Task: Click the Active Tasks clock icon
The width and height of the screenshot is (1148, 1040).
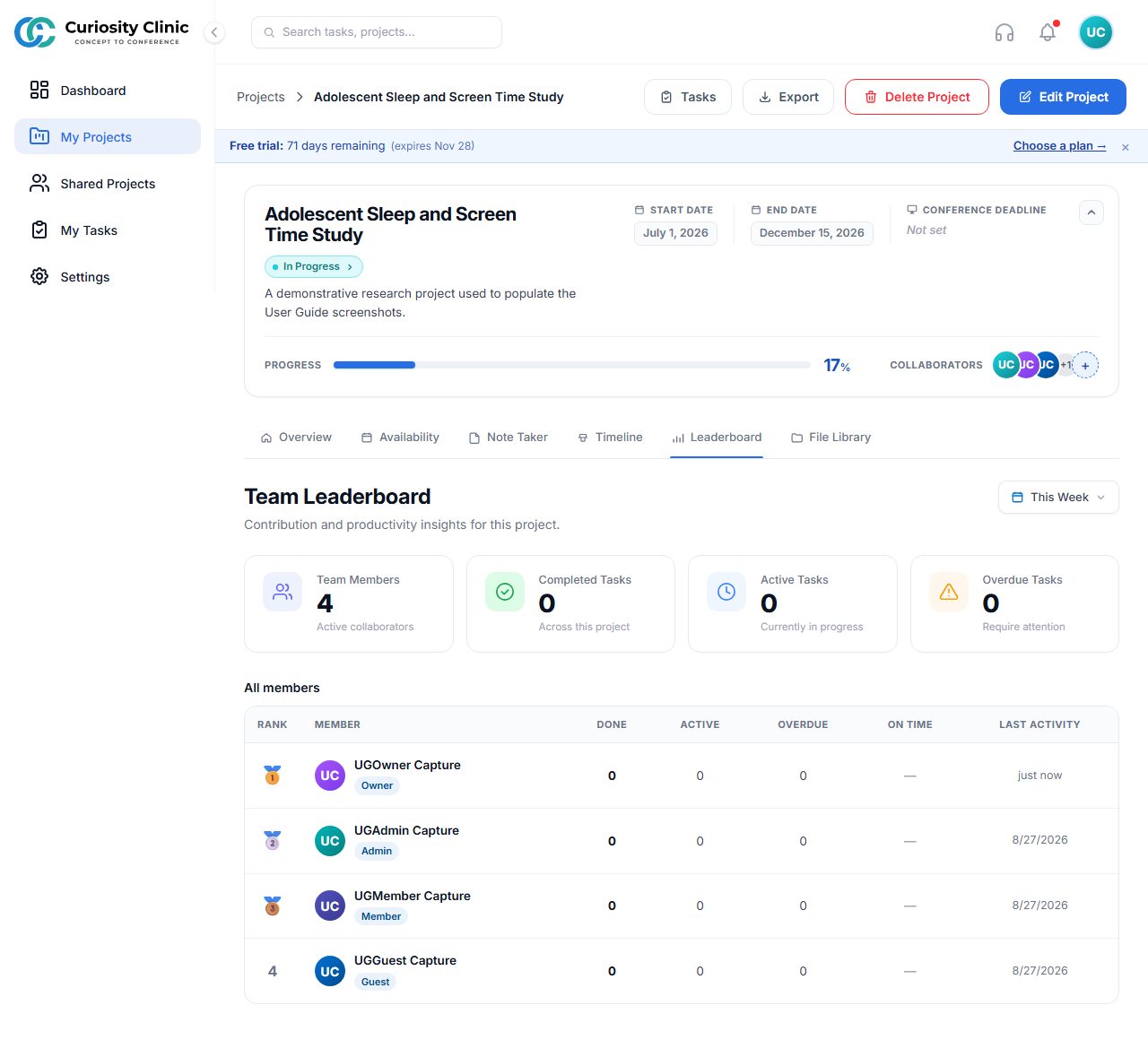Action: coord(726,592)
